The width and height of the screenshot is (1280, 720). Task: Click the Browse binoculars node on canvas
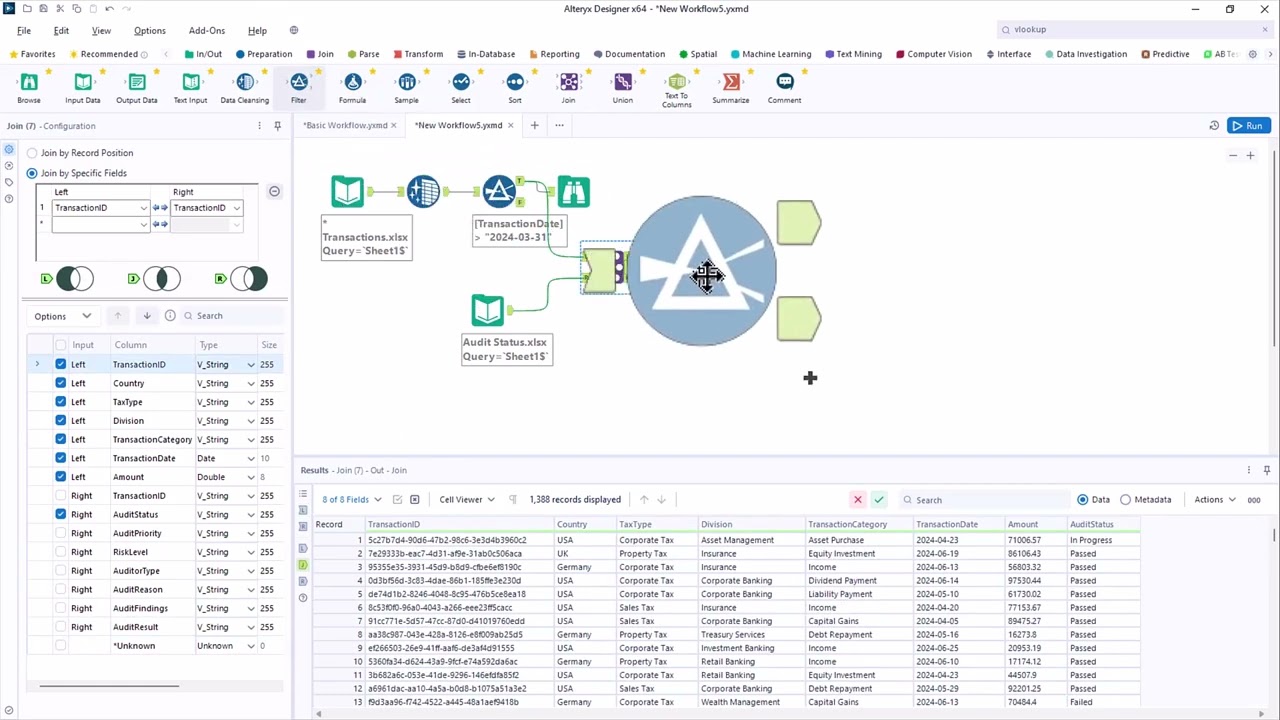[573, 191]
